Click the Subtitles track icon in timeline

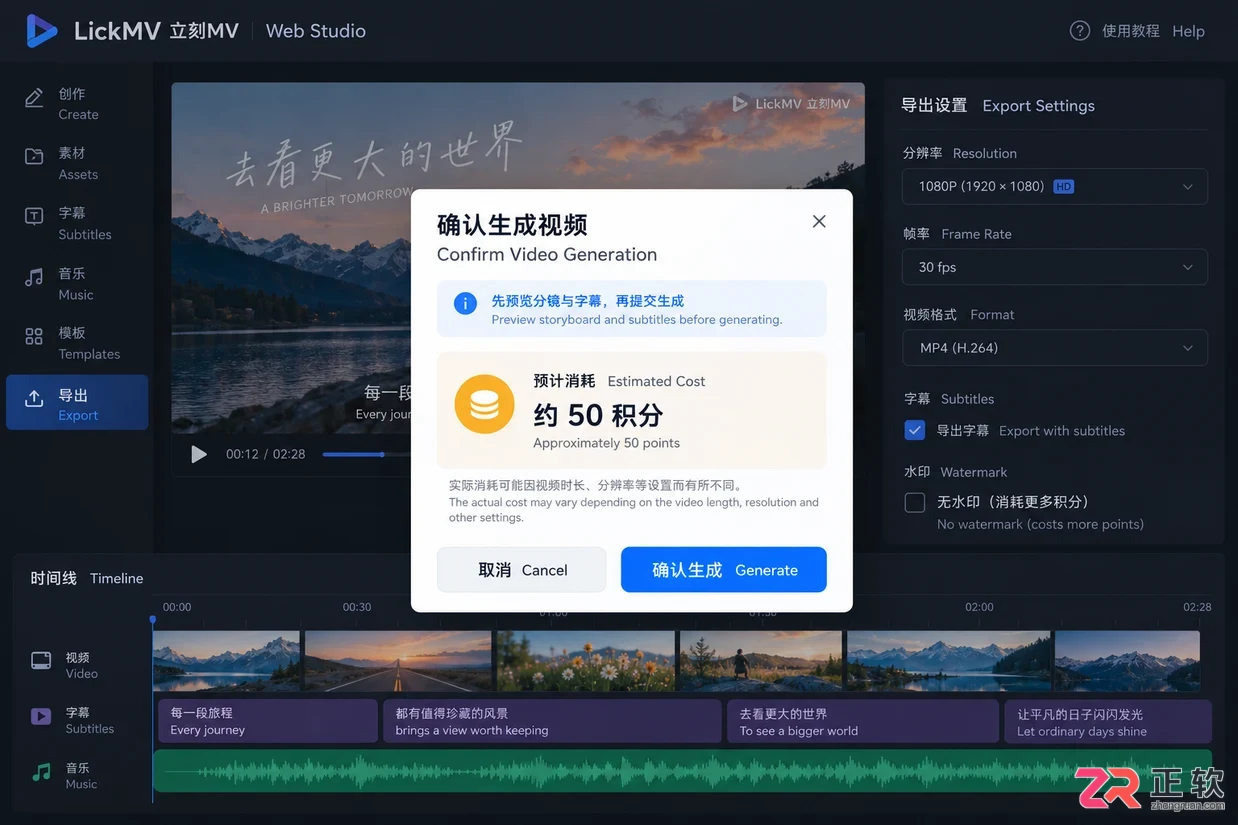click(x=41, y=716)
